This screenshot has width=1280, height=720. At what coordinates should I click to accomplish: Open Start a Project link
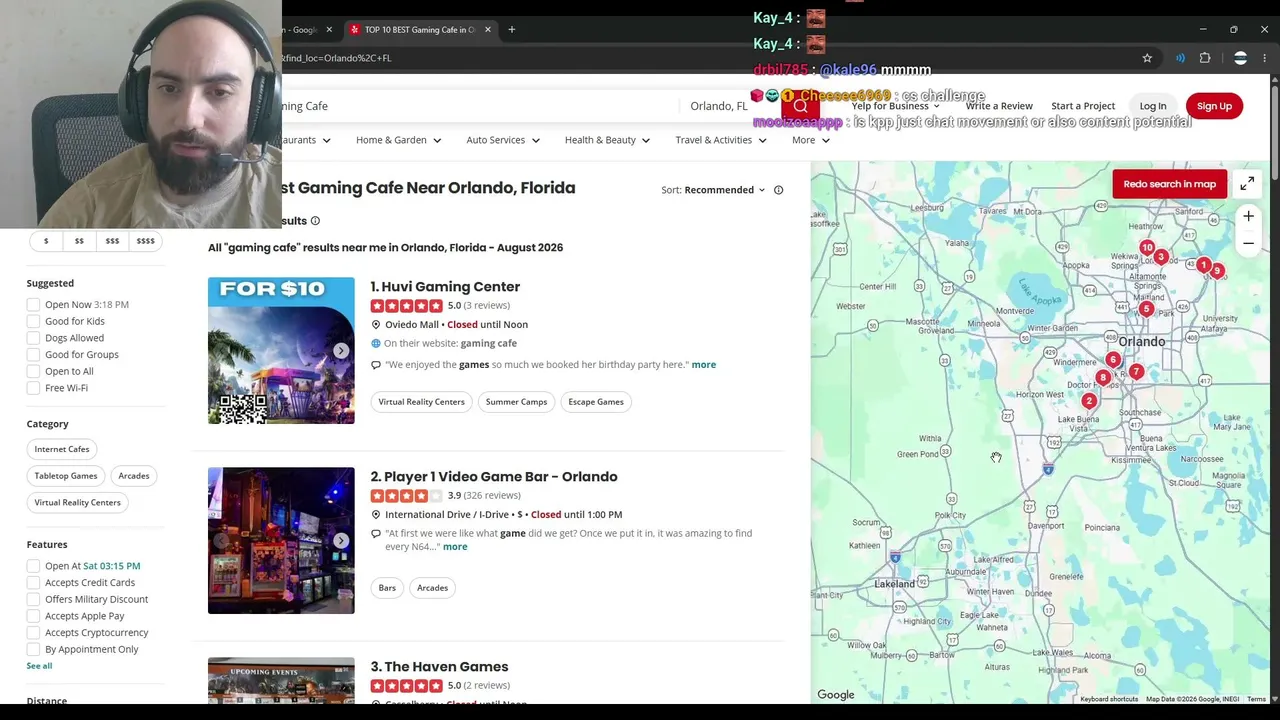coord(1083,106)
